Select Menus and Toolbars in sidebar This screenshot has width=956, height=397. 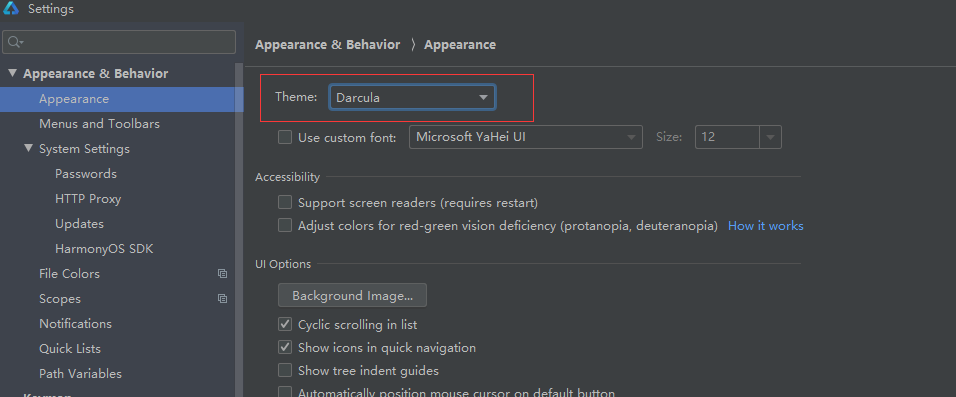click(99, 124)
